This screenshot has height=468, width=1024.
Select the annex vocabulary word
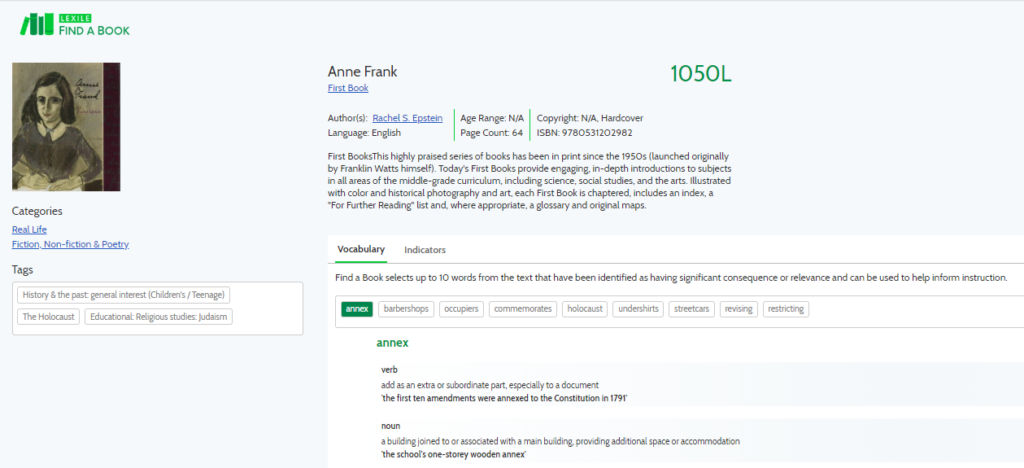(357, 309)
